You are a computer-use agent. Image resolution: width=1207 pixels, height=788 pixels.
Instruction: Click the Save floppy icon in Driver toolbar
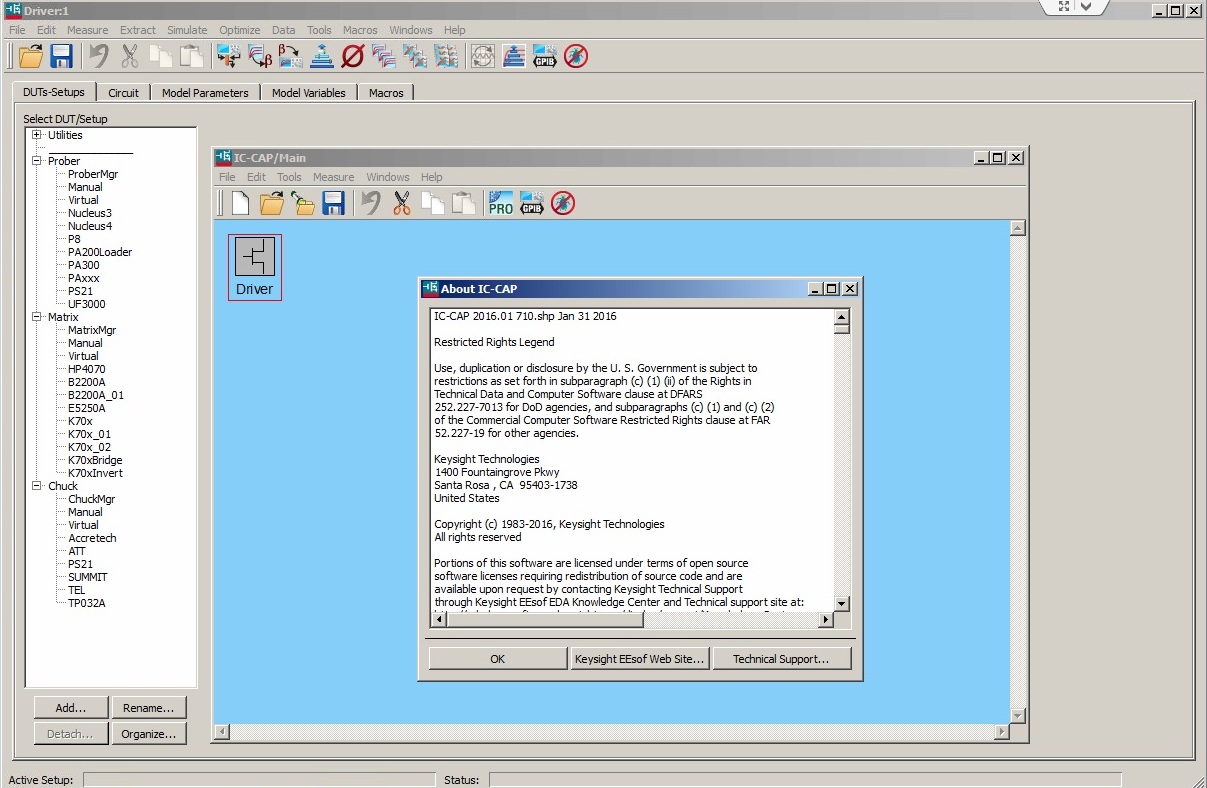[x=61, y=56]
